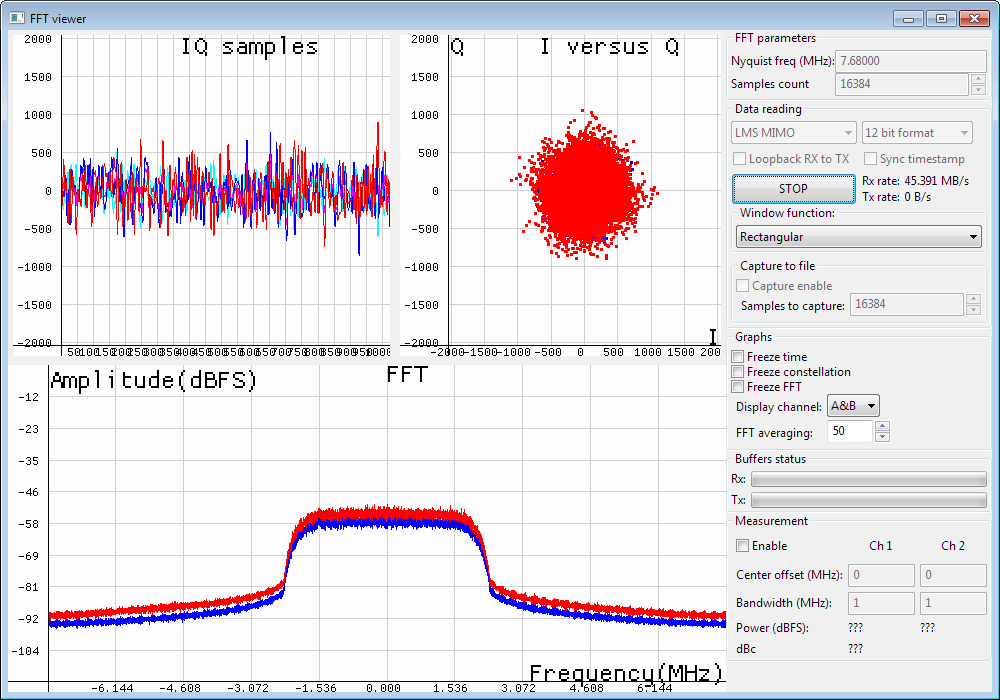Click the Rx buffer status bar
Viewport: 1000px width, 700px height.
(x=869, y=479)
